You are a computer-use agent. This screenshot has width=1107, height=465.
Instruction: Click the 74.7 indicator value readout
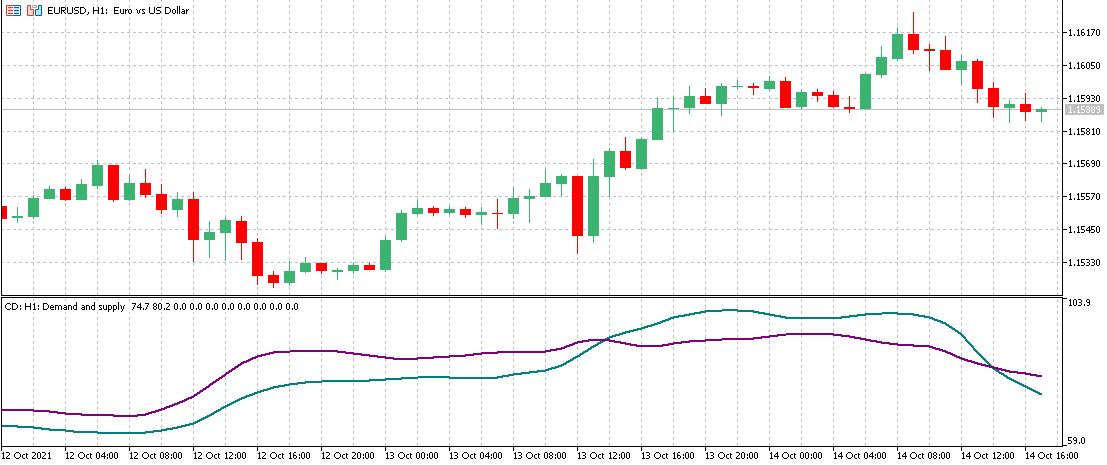[x=139, y=306]
